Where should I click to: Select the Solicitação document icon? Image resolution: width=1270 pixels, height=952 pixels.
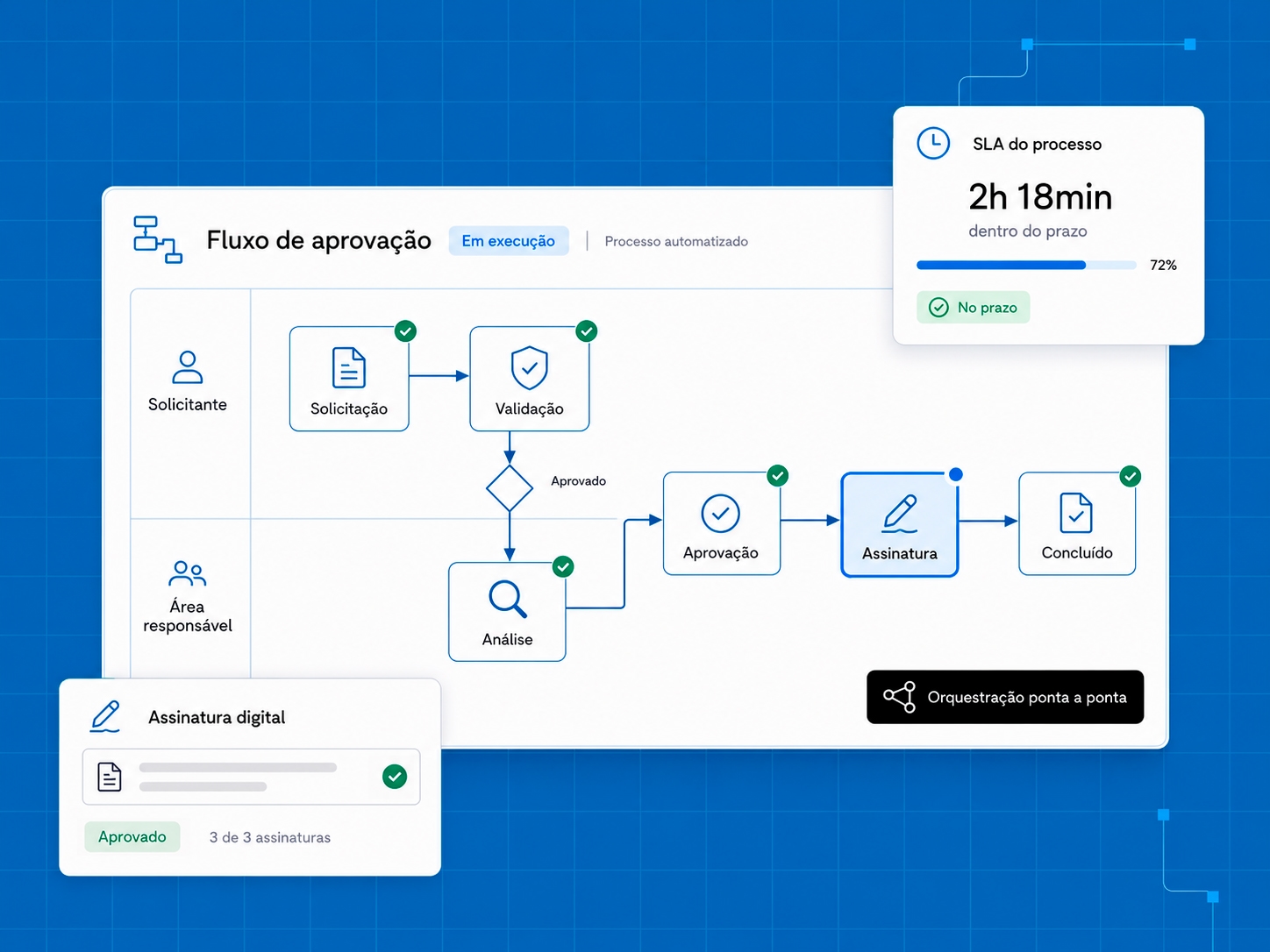pyautogui.click(x=349, y=367)
